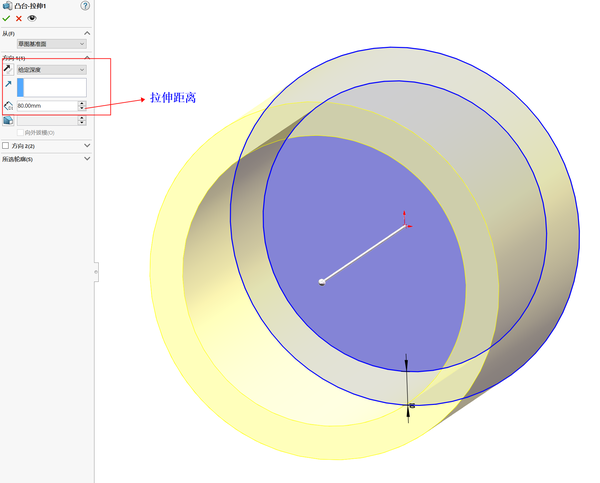600x483 pixels.
Task: Increase depth with the 80.00mm up spinner
Action: coord(82,103)
